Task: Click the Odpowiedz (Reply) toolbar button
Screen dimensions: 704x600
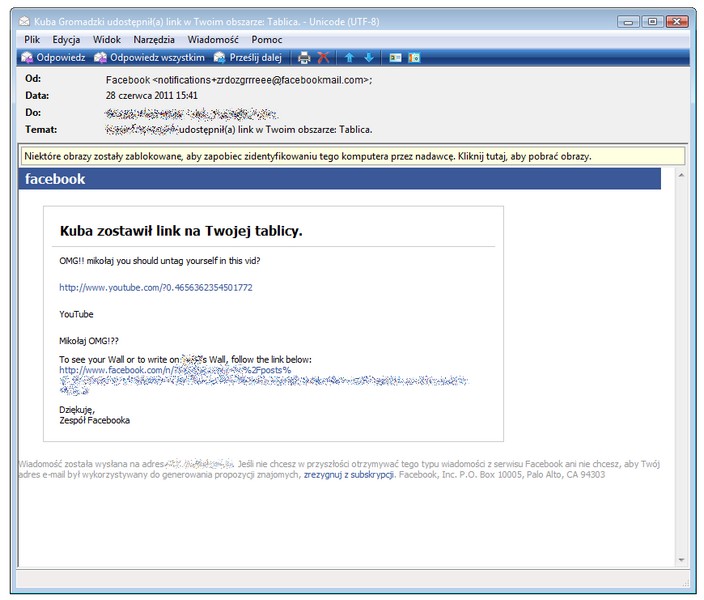Action: click(53, 57)
